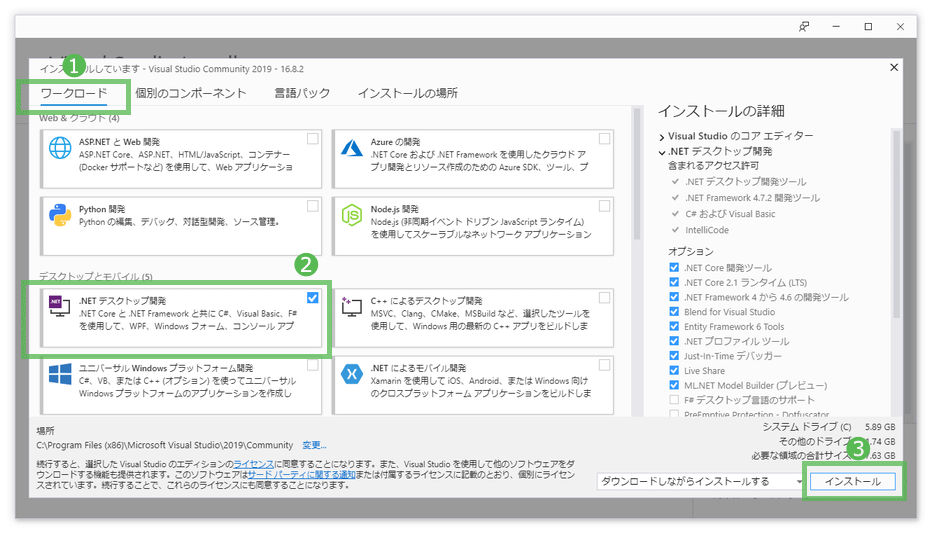Click the installation details panel scrollbar

896,223
